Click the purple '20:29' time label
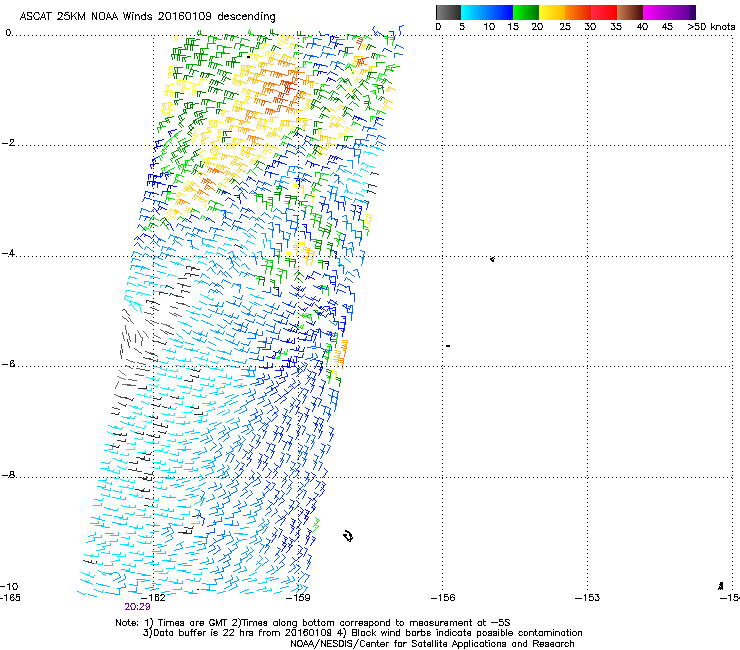The height and width of the screenshot is (650, 740). point(137,607)
